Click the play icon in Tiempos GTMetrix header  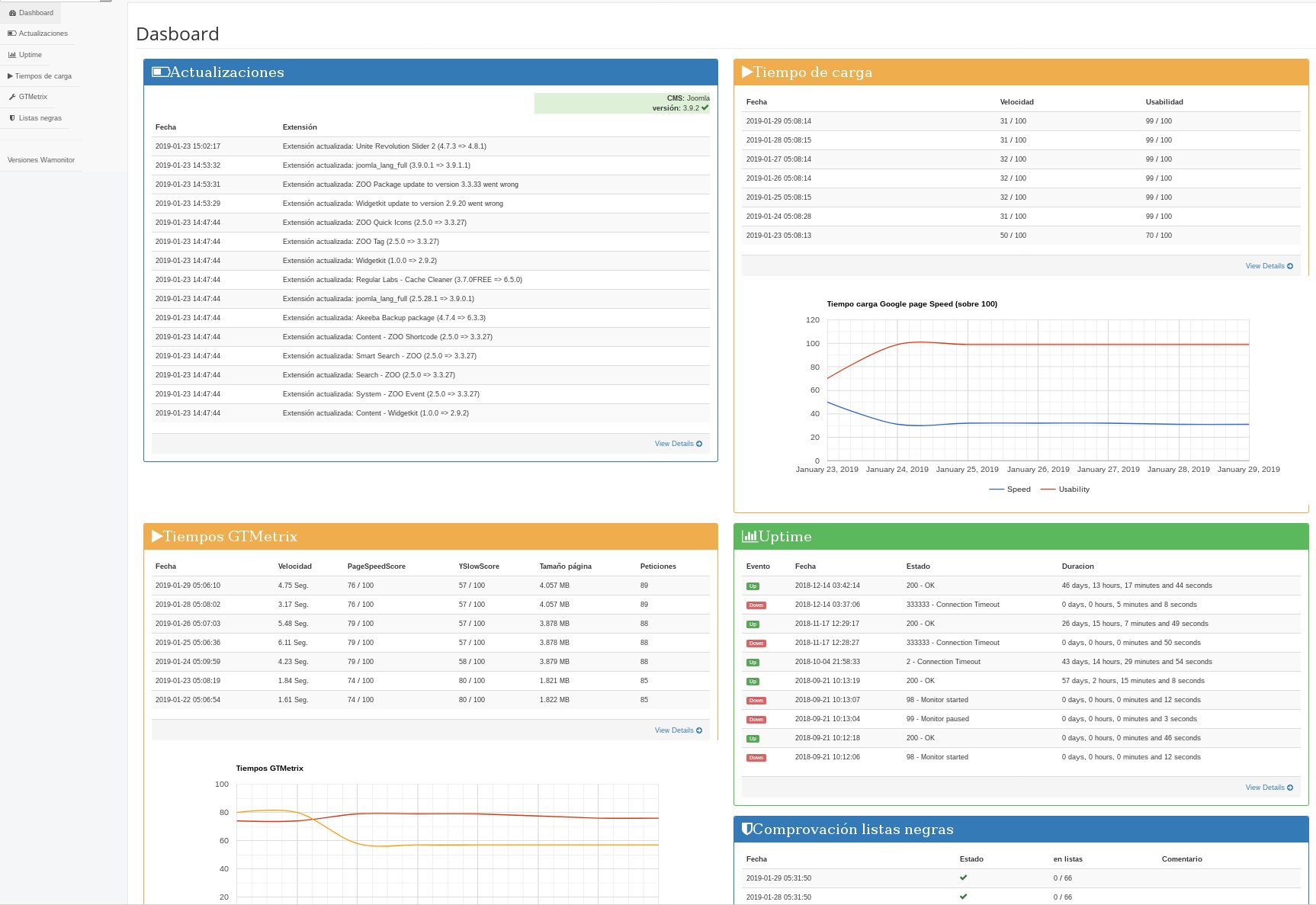click(157, 536)
